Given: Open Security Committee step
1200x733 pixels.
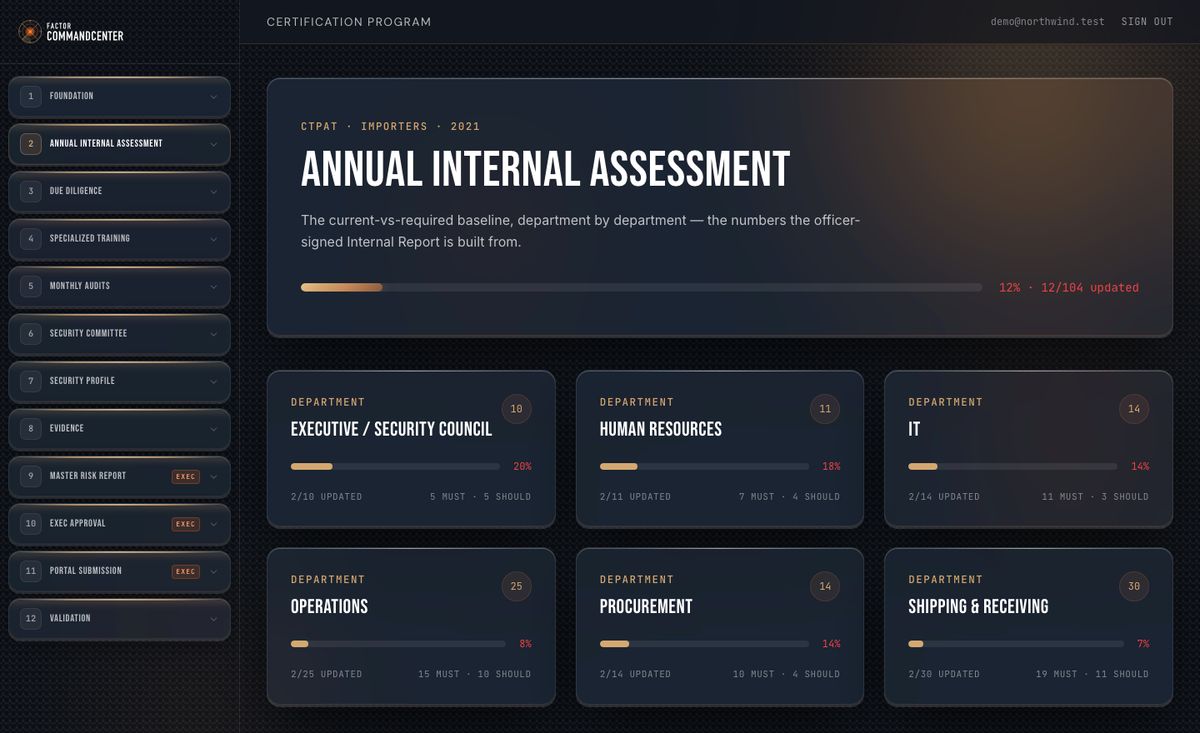Looking at the screenshot, I should pyautogui.click(x=120, y=334).
